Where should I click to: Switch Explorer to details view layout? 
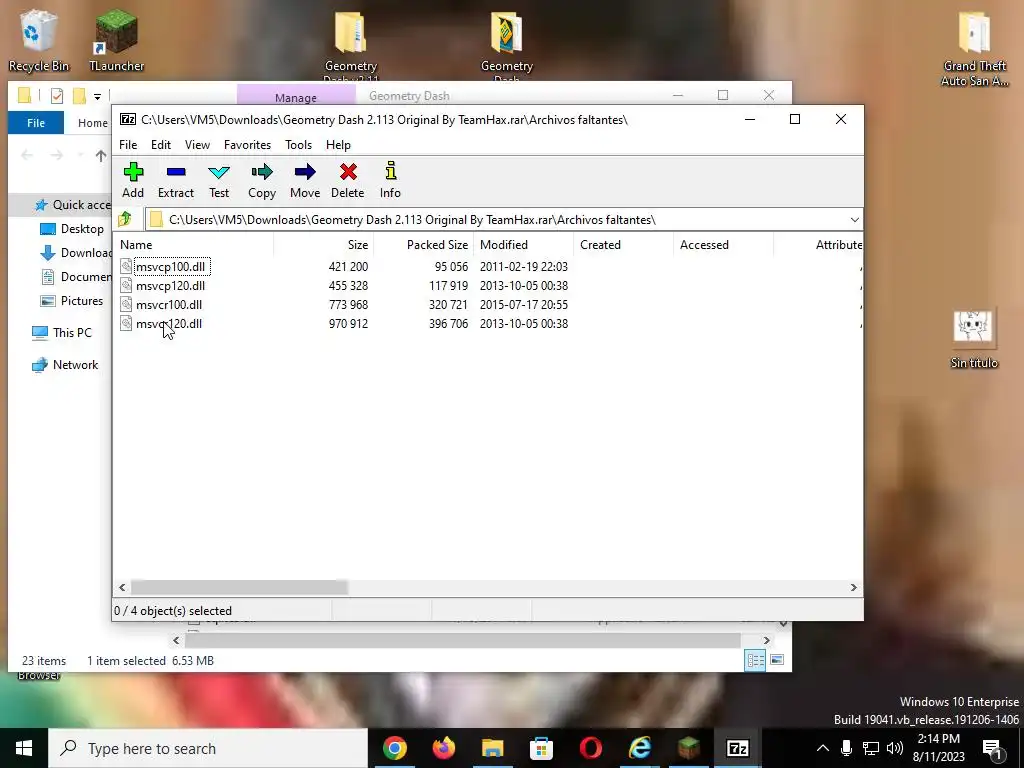[x=756, y=660]
